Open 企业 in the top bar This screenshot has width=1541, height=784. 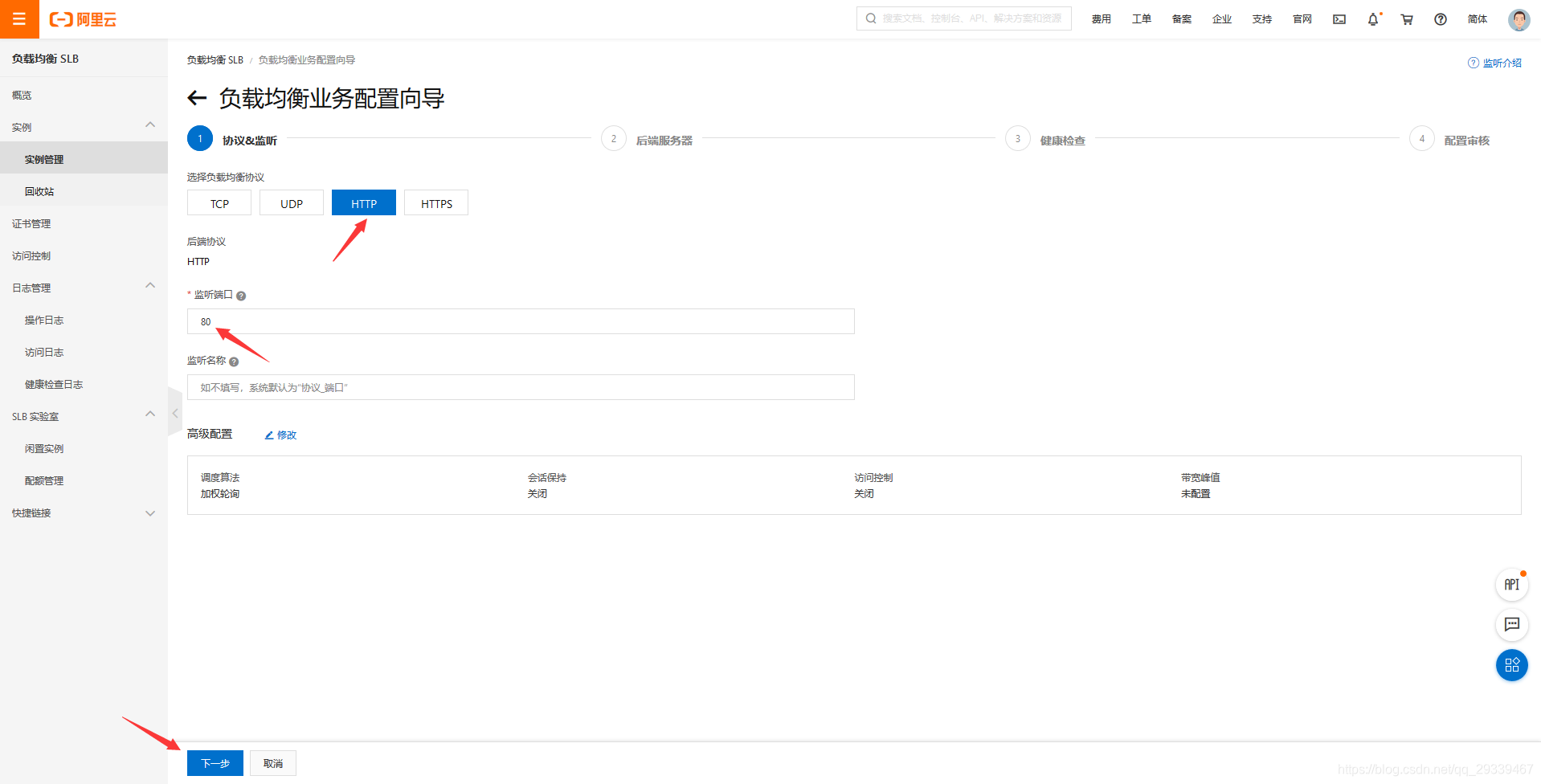1222,19
